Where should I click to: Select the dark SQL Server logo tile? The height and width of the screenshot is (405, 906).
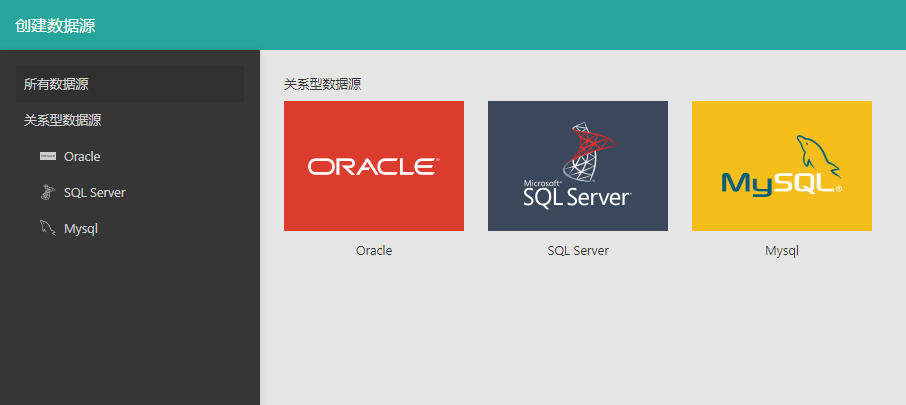coord(577,166)
